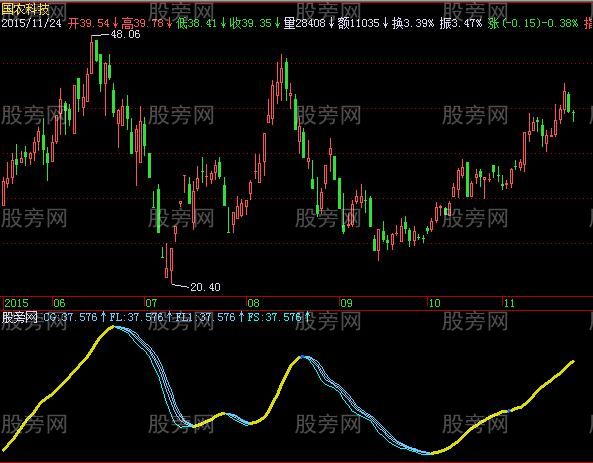Click the 07 month marker on the timeline
593x463 pixels.
(x=151, y=303)
